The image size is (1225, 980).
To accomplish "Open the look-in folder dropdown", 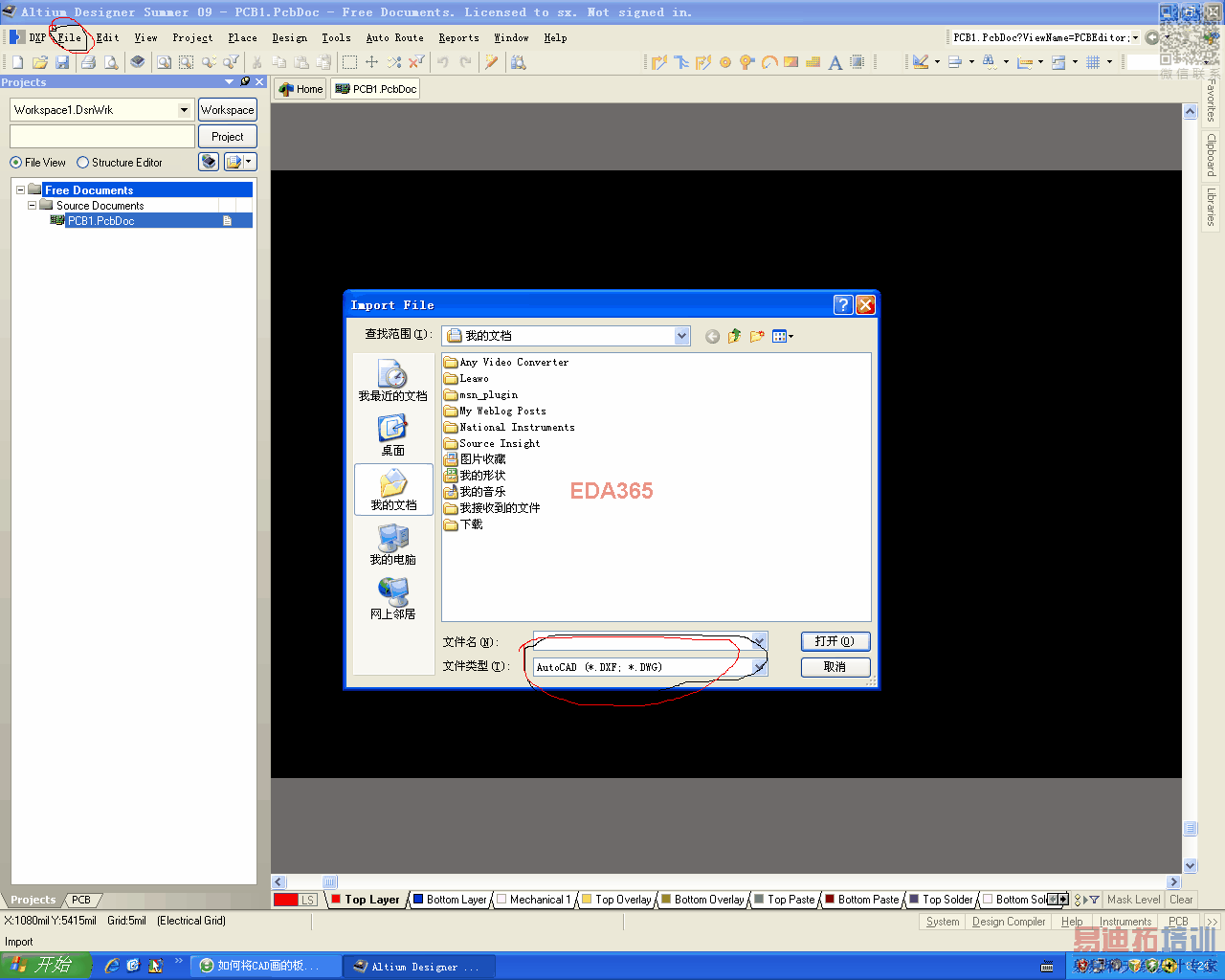I will (x=681, y=336).
